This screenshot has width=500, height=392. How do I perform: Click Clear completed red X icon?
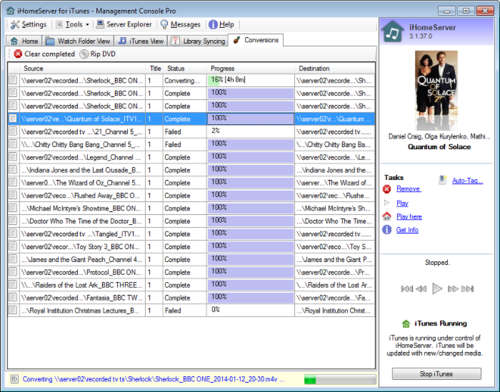(18, 54)
